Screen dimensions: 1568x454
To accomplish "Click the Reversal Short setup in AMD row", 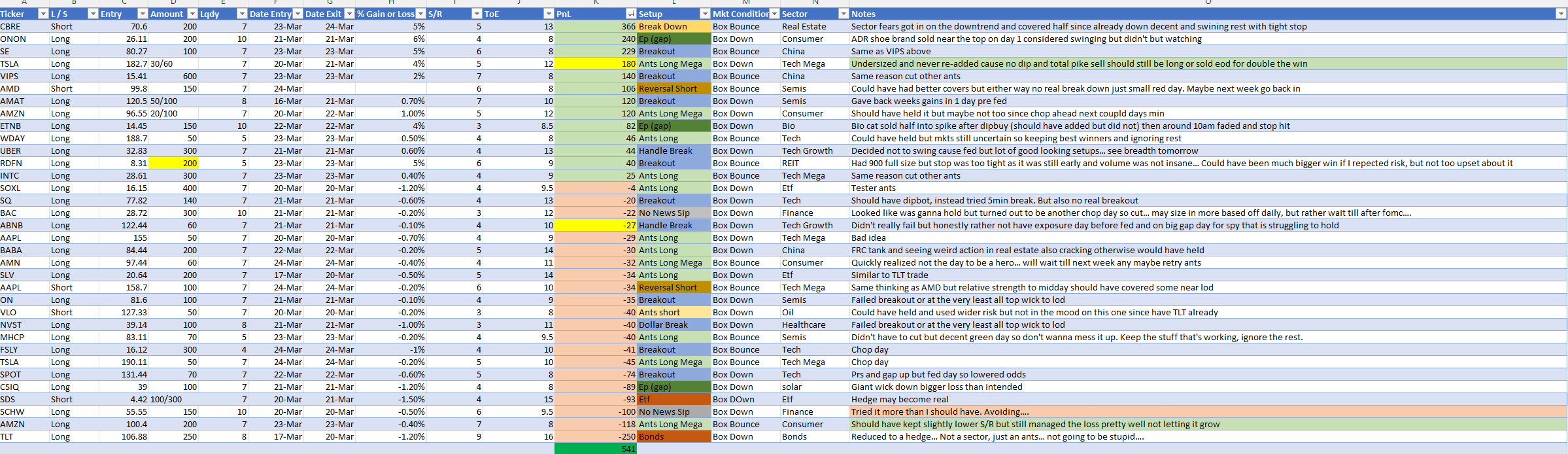I will click(x=674, y=88).
